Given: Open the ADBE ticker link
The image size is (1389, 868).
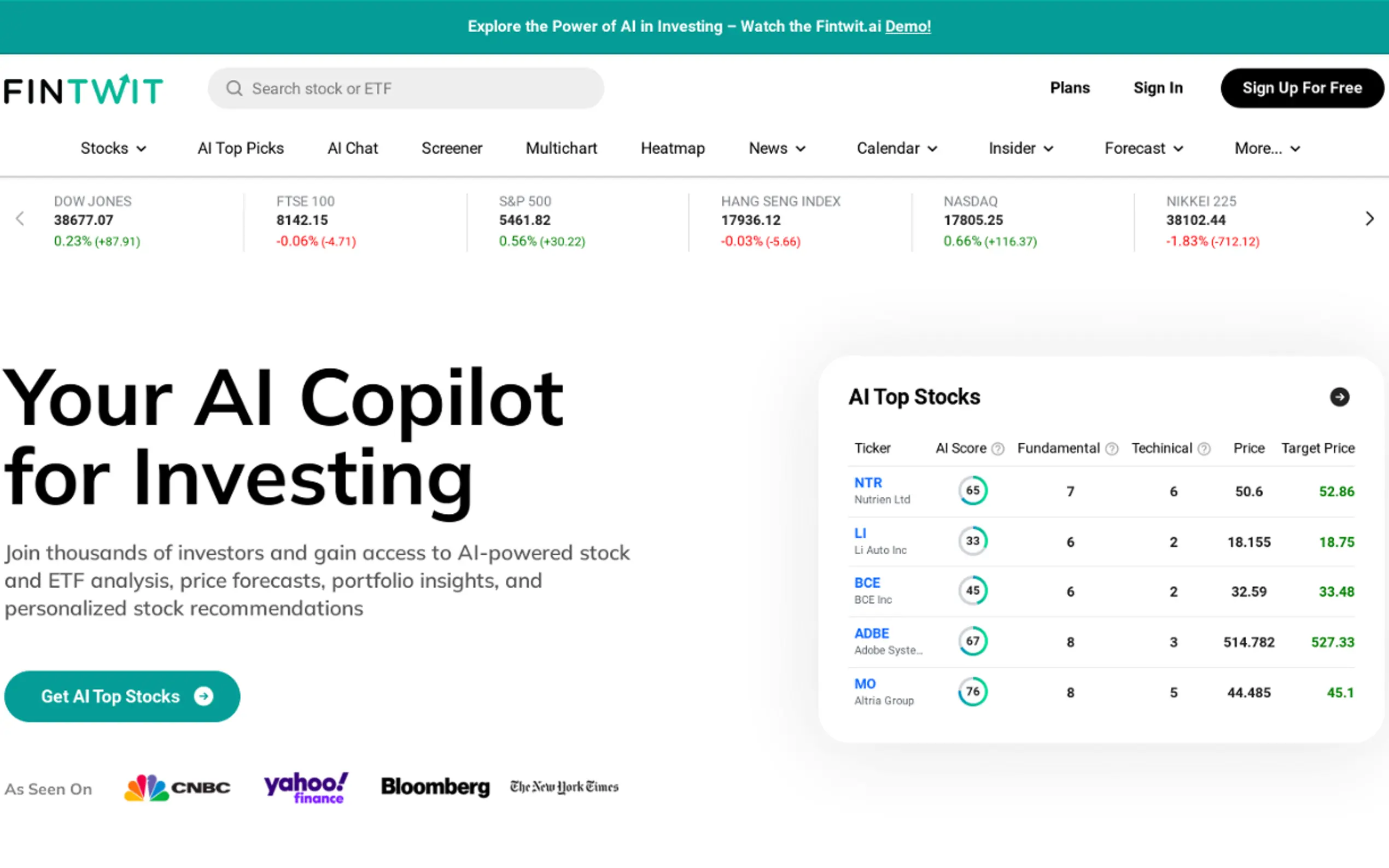Looking at the screenshot, I should [x=871, y=633].
